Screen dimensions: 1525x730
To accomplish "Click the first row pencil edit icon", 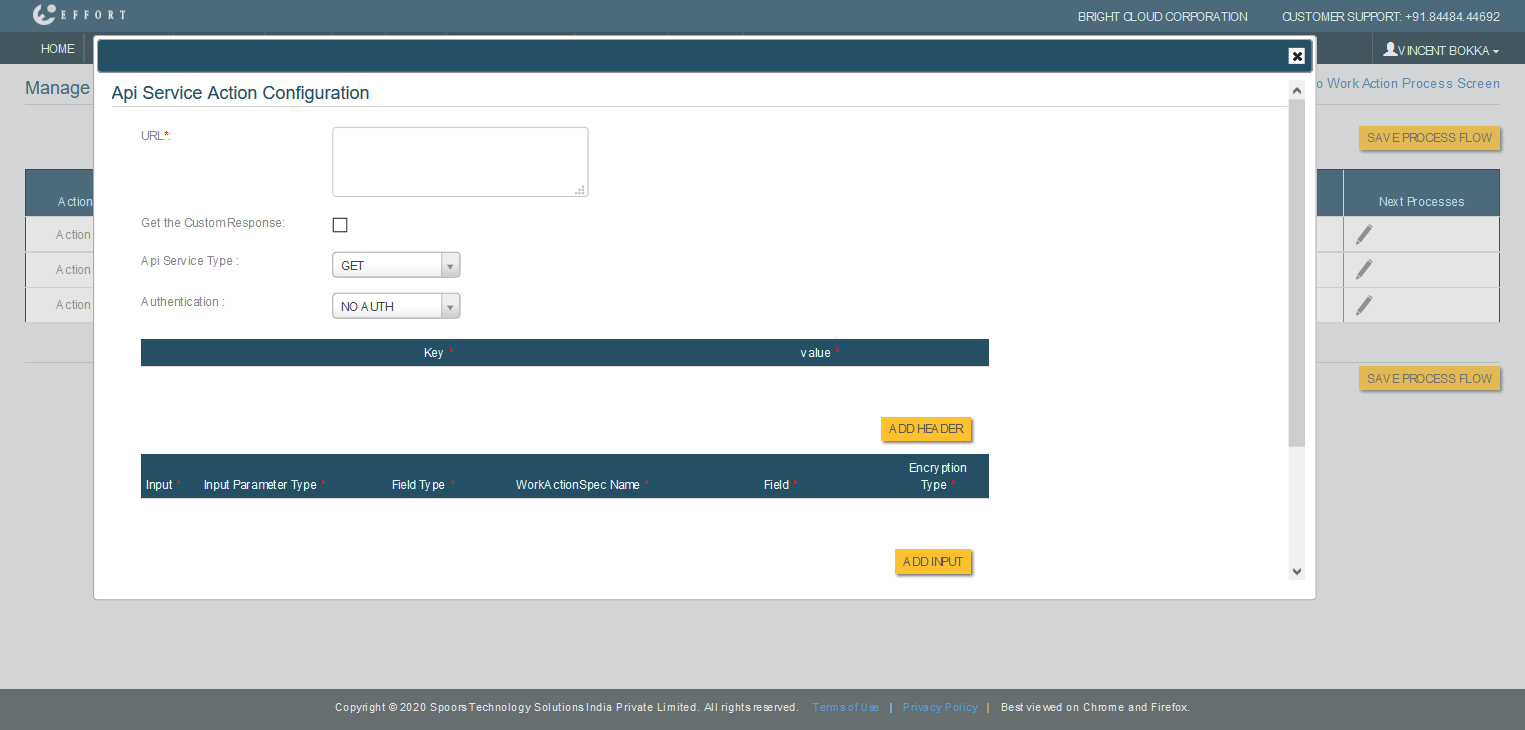I will 1363,234.
